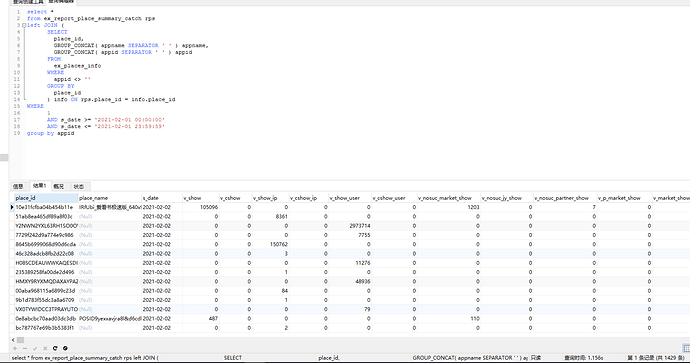Open the 查询编辑器 tab
Viewport: 690px width, 363px height.
coord(61,2)
